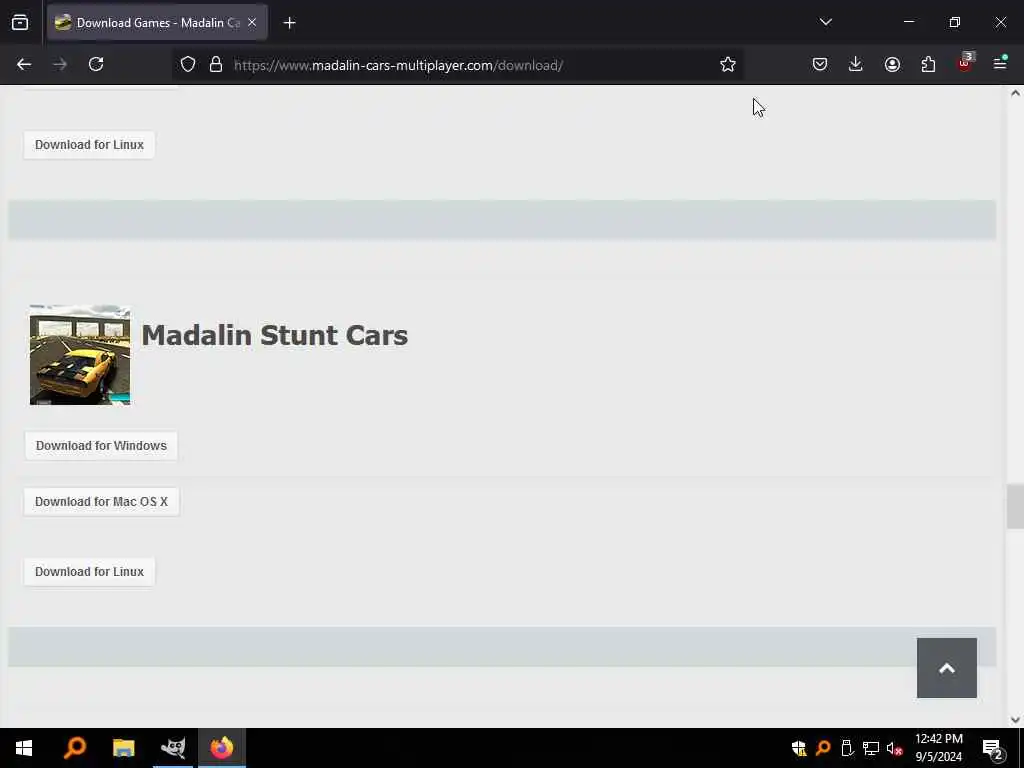This screenshot has width=1024, height=768.
Task: Download Madalin Stunt Cars for Mac OS X
Action: (101, 502)
